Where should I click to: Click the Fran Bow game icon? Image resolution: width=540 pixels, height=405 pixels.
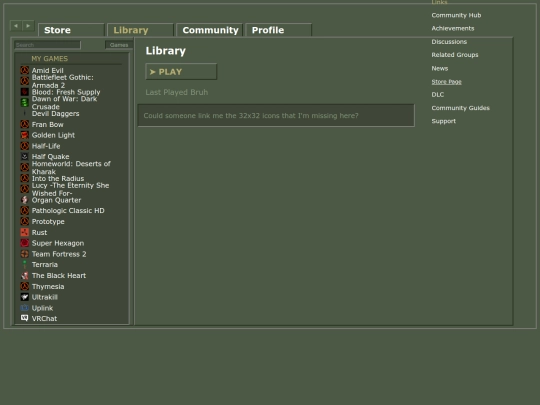[x=24, y=124]
